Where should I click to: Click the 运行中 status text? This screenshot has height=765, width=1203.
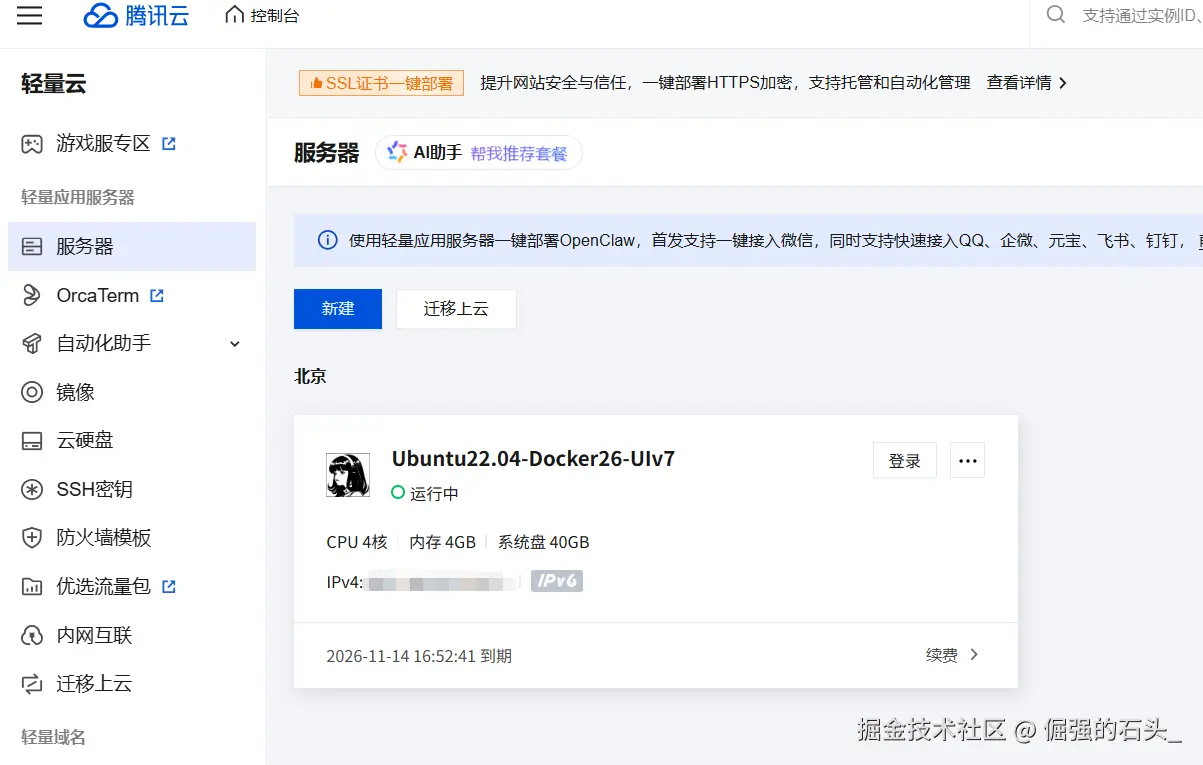(x=434, y=493)
